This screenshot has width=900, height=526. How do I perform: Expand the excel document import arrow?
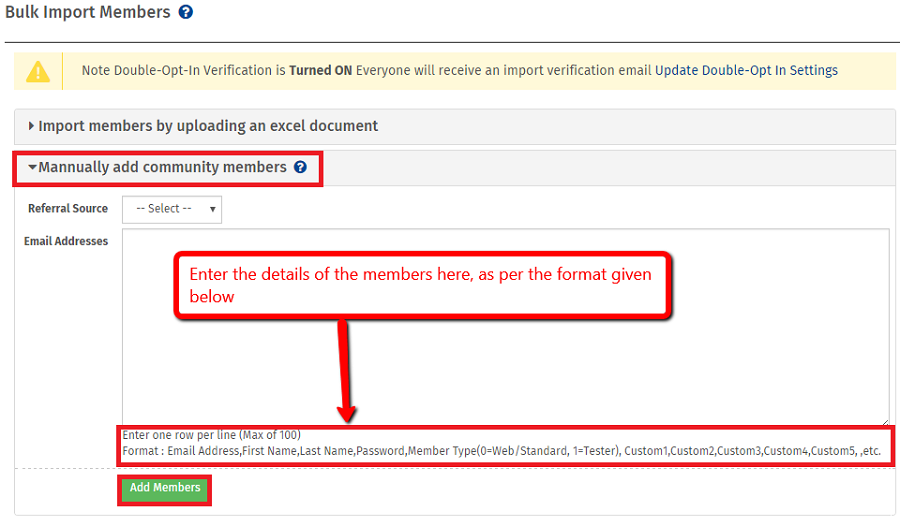(32, 127)
